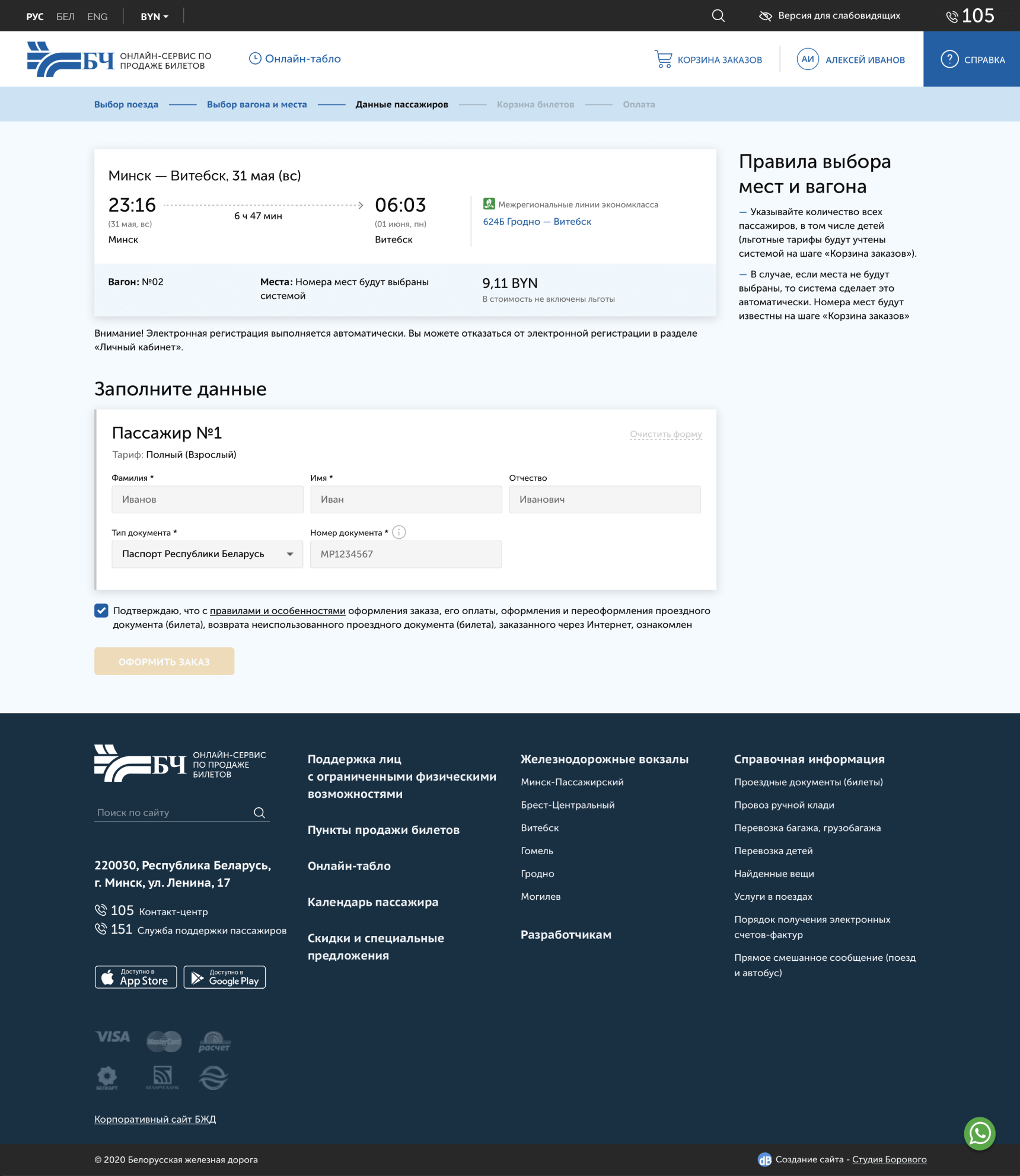Click the search magnifier icon in top bar
Screen dimensions: 1020x1176
pyautogui.click(x=718, y=16)
